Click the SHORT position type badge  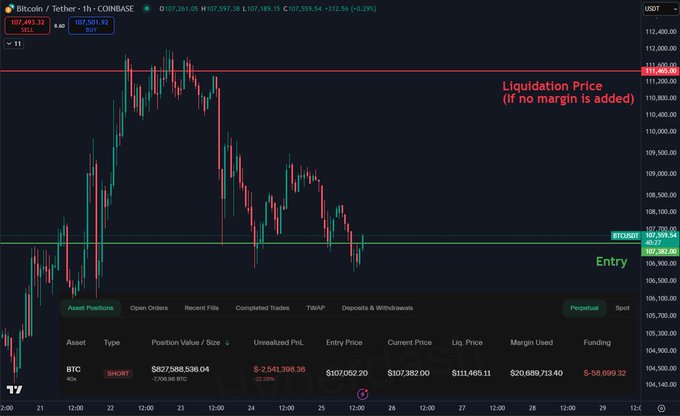pos(118,373)
